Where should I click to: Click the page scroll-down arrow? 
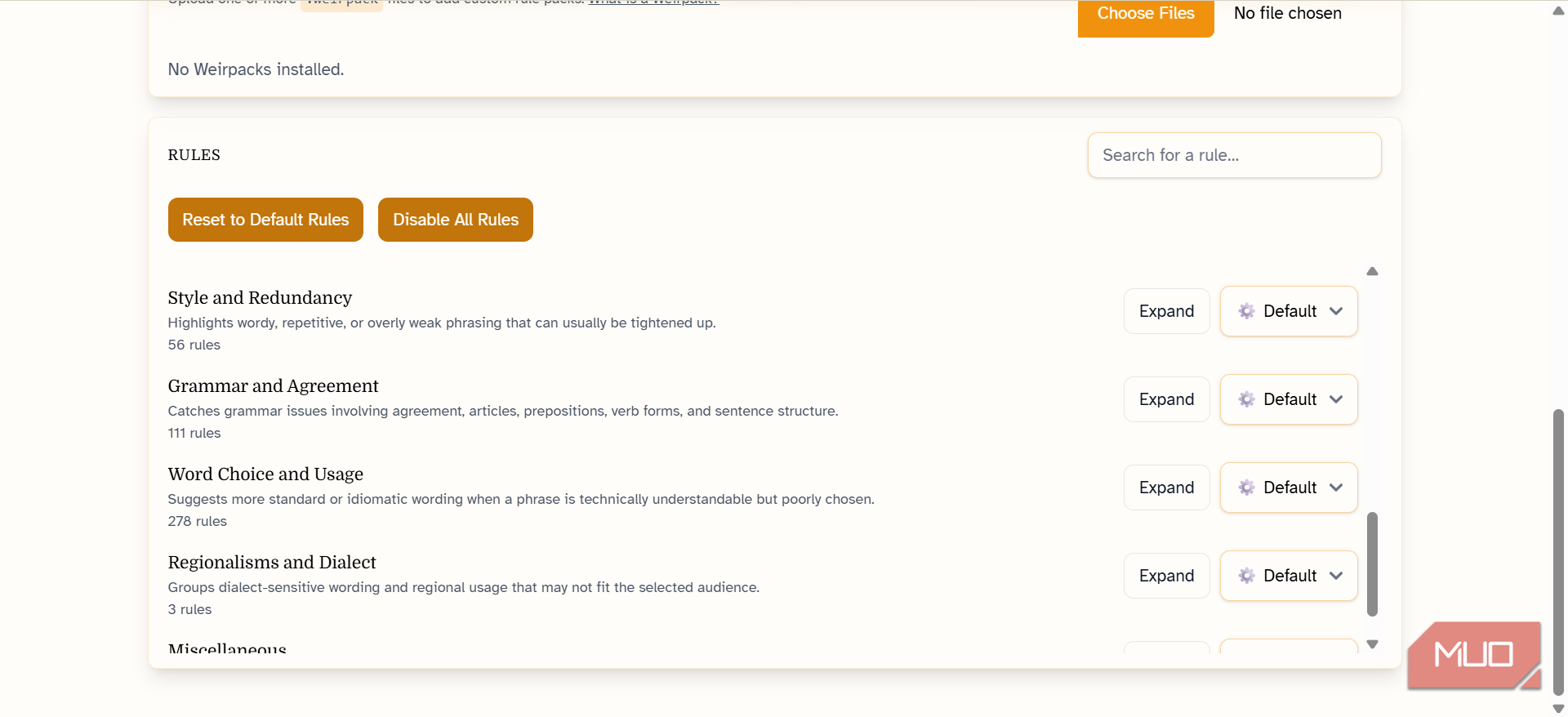1558,708
